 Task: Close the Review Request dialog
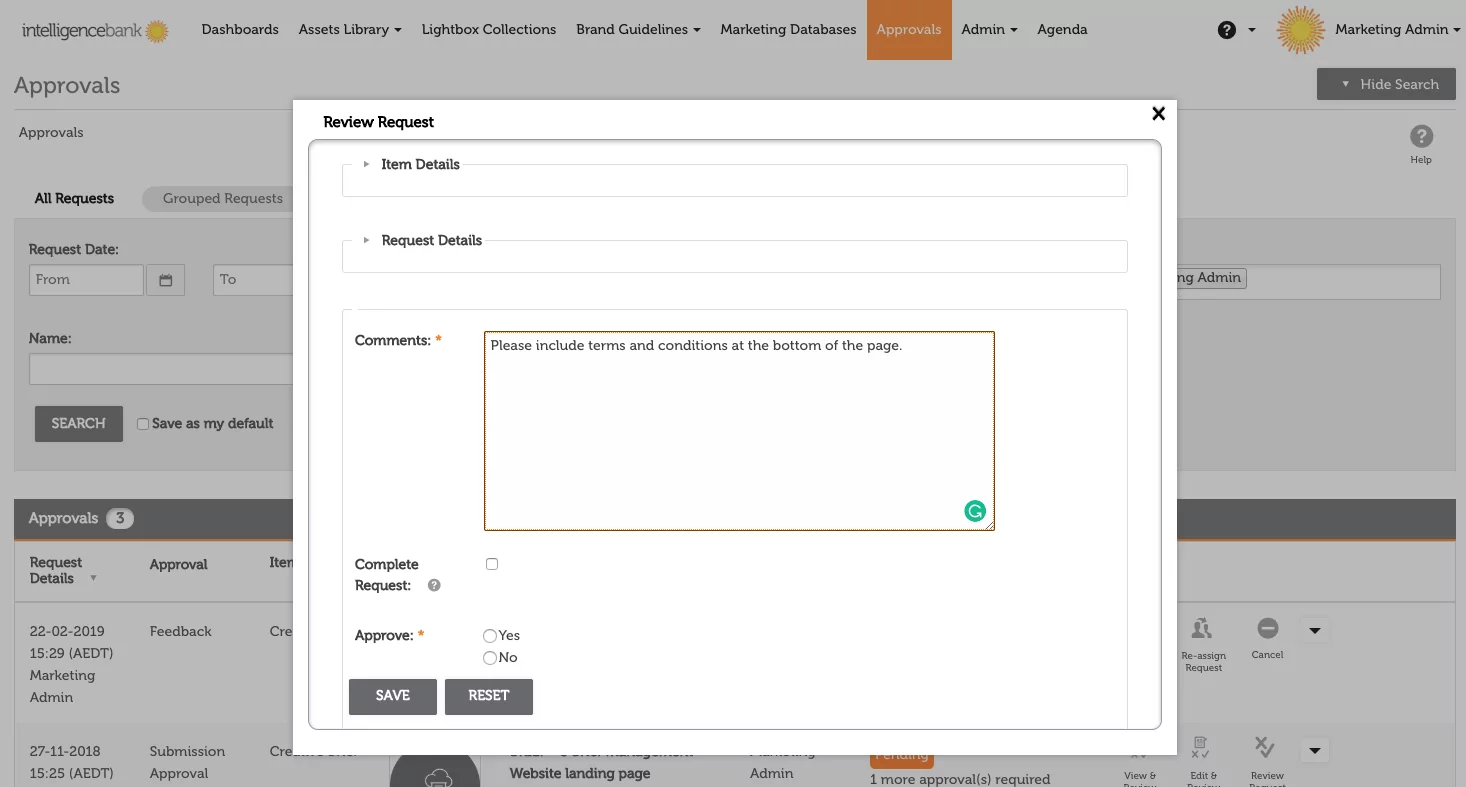[1158, 114]
